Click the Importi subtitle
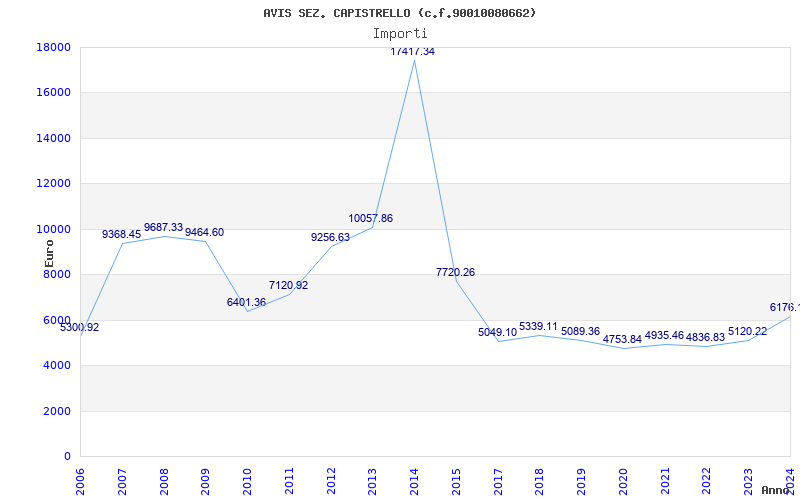Viewport: 800px width, 500px height. tap(400, 34)
